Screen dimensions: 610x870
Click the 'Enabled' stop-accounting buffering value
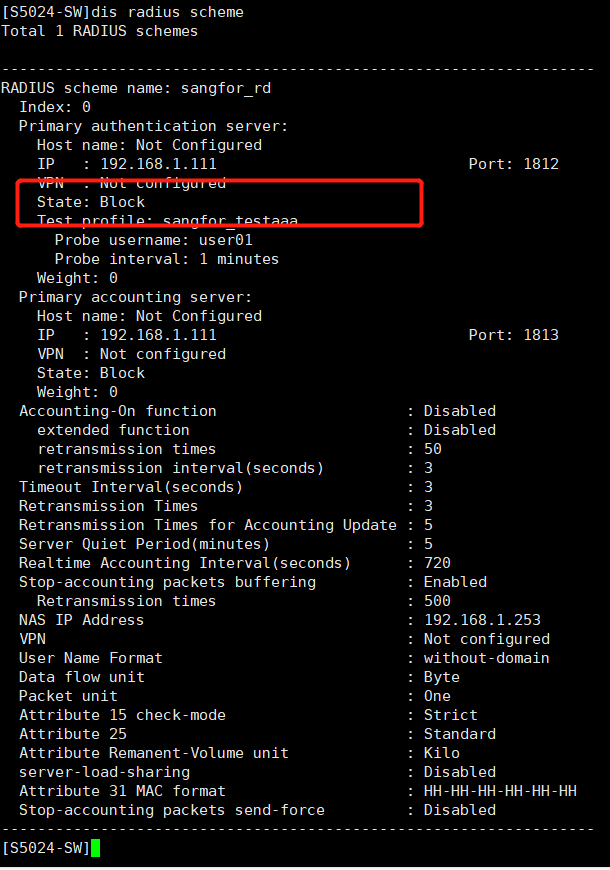tap(455, 582)
